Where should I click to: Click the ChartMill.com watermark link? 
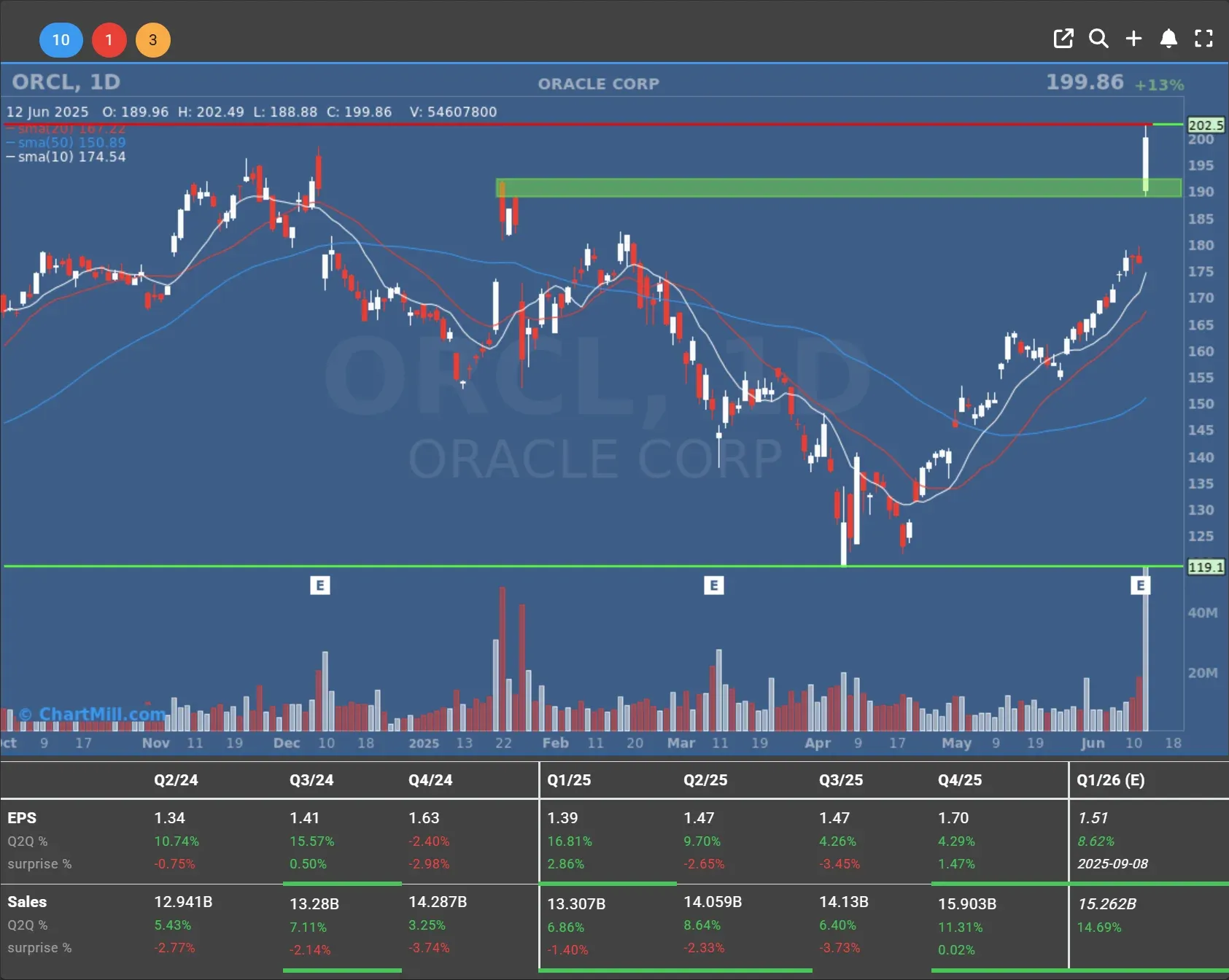pyautogui.click(x=93, y=714)
